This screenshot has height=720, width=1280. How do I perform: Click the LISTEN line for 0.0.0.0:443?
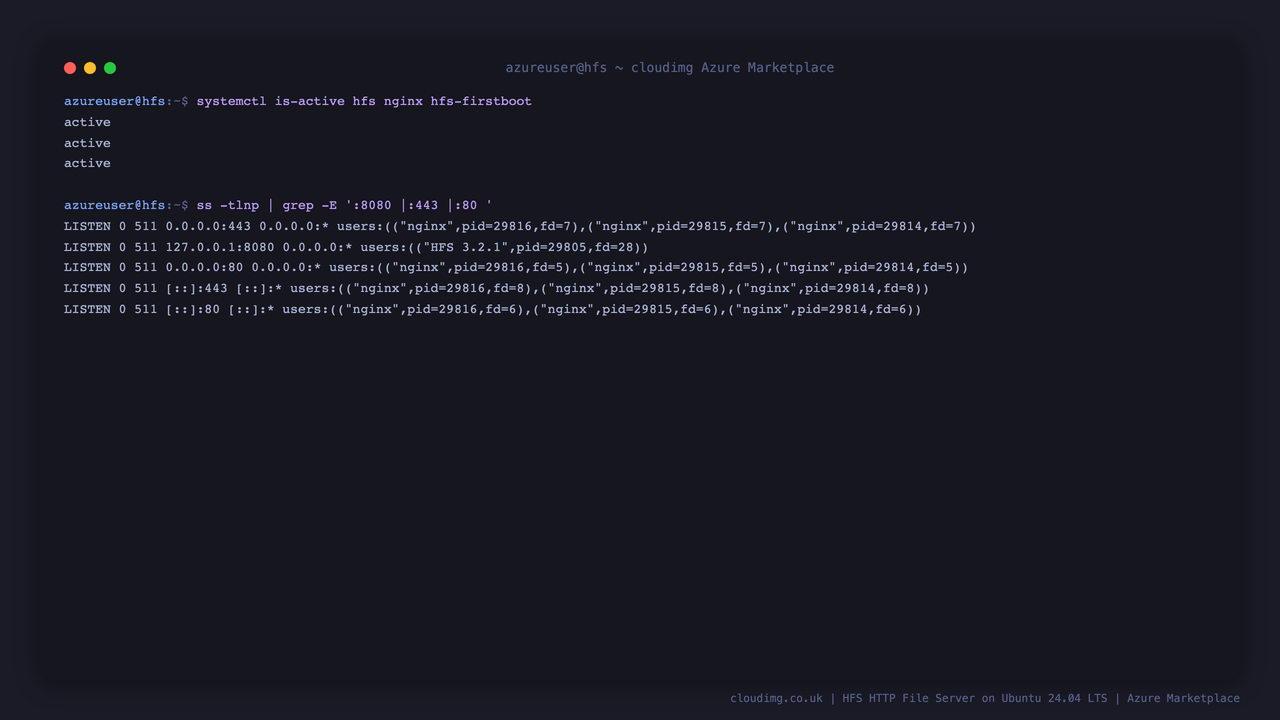coord(520,226)
